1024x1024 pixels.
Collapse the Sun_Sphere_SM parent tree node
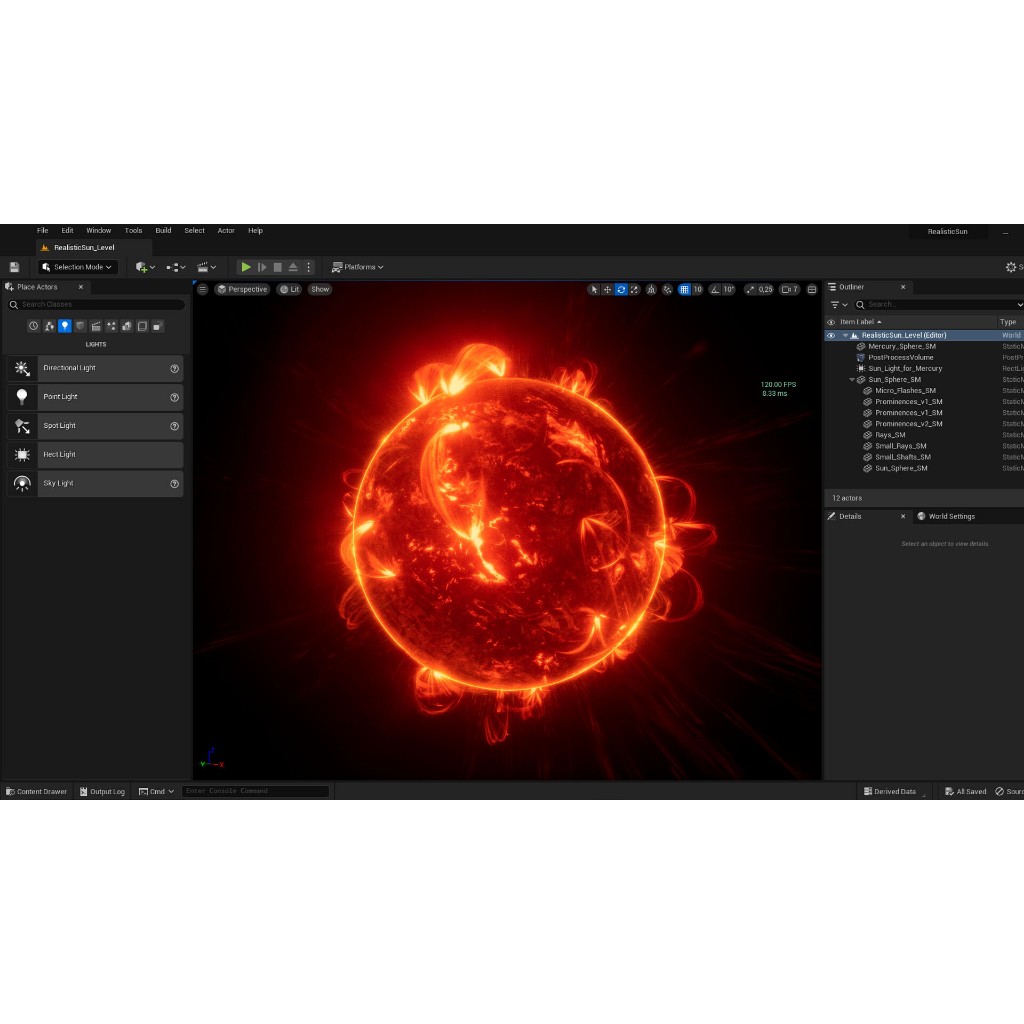[852, 379]
